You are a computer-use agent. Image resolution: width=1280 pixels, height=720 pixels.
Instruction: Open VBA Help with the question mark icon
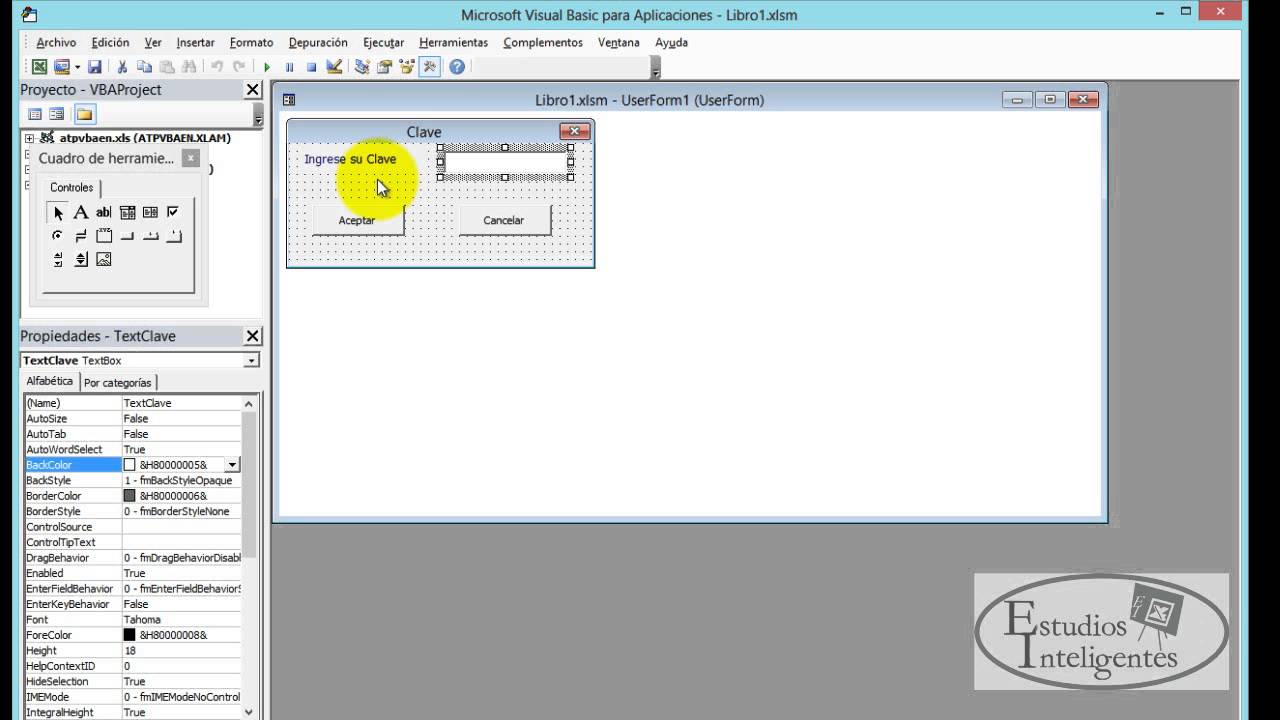click(457, 67)
